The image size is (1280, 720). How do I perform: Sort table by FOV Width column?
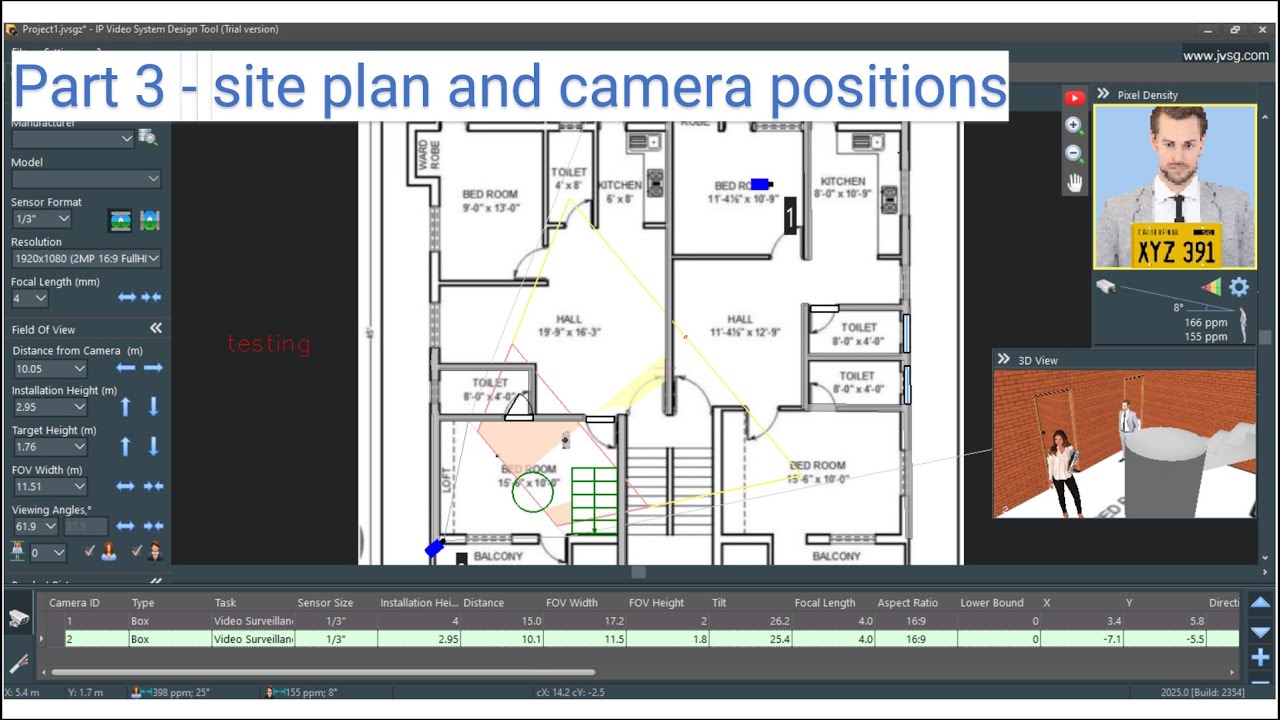(572, 603)
